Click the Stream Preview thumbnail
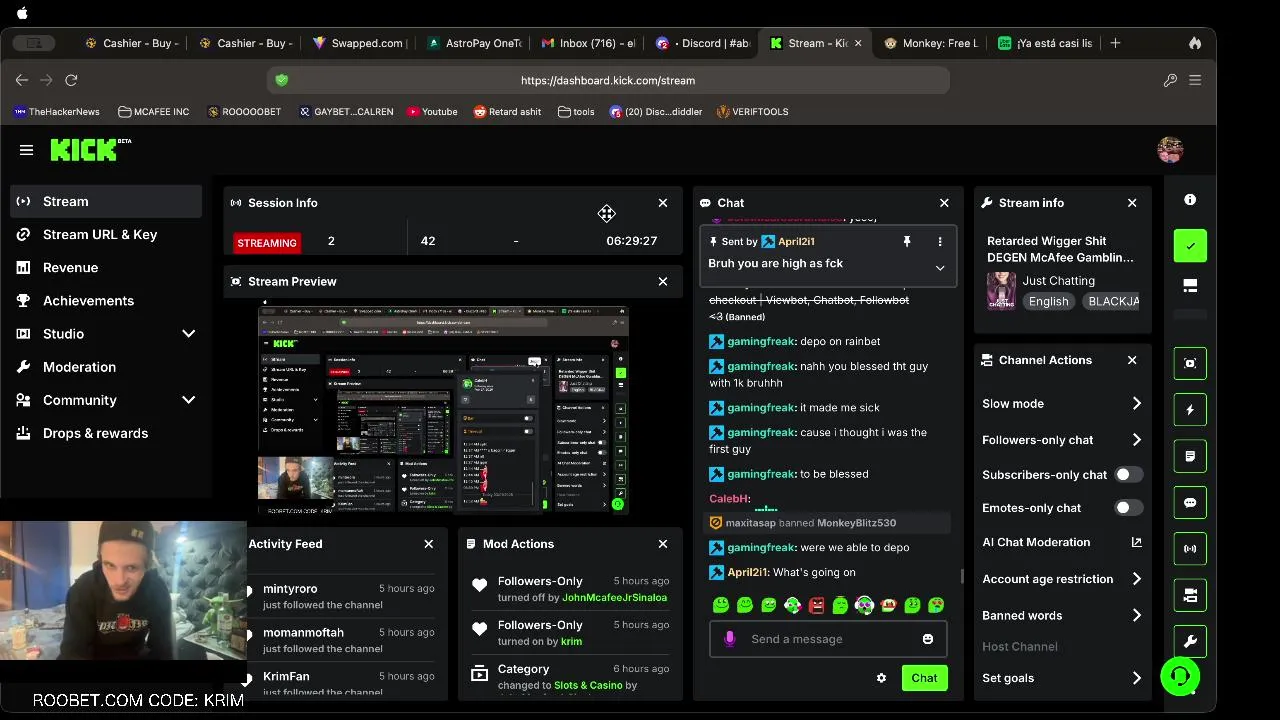Viewport: 1280px width, 720px height. pos(443,409)
